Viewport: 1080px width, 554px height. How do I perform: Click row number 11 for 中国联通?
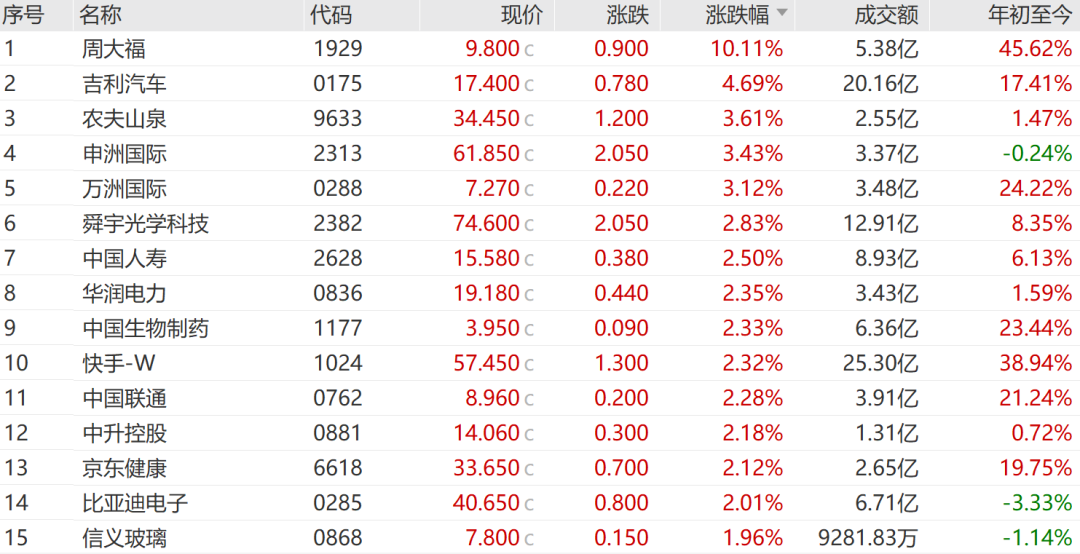(17, 398)
